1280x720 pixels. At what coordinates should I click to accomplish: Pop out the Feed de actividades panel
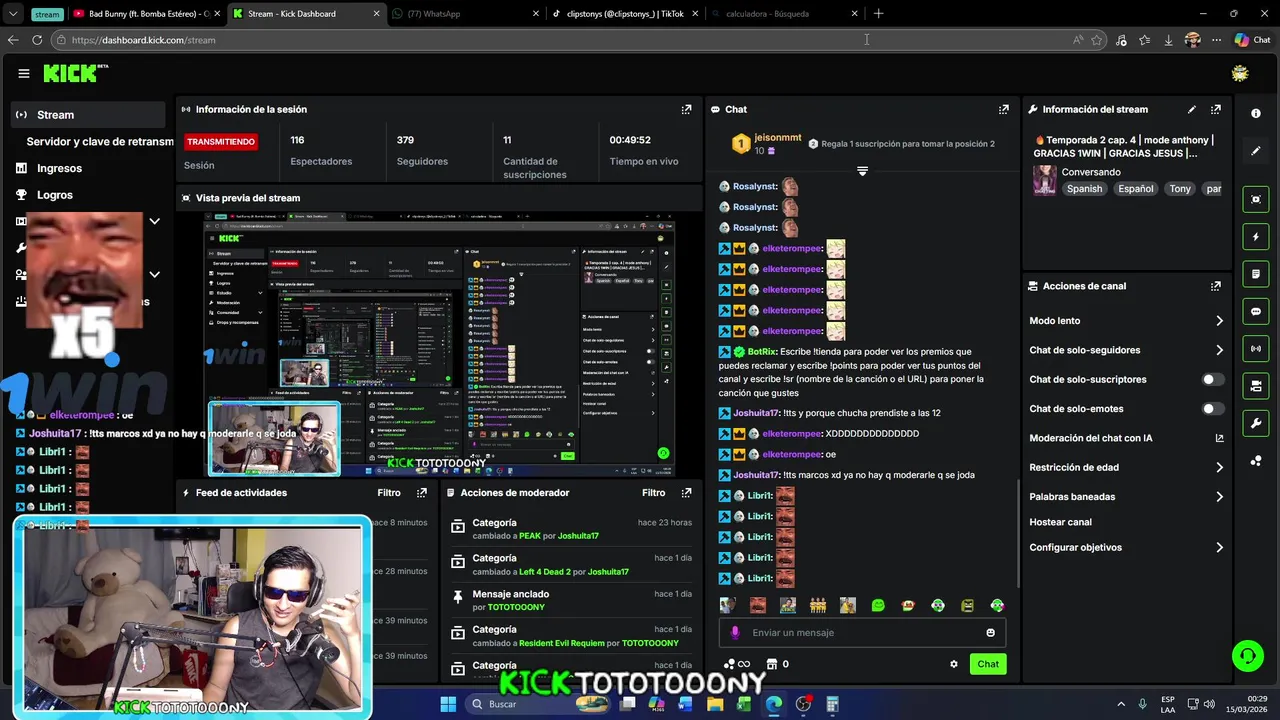click(422, 493)
